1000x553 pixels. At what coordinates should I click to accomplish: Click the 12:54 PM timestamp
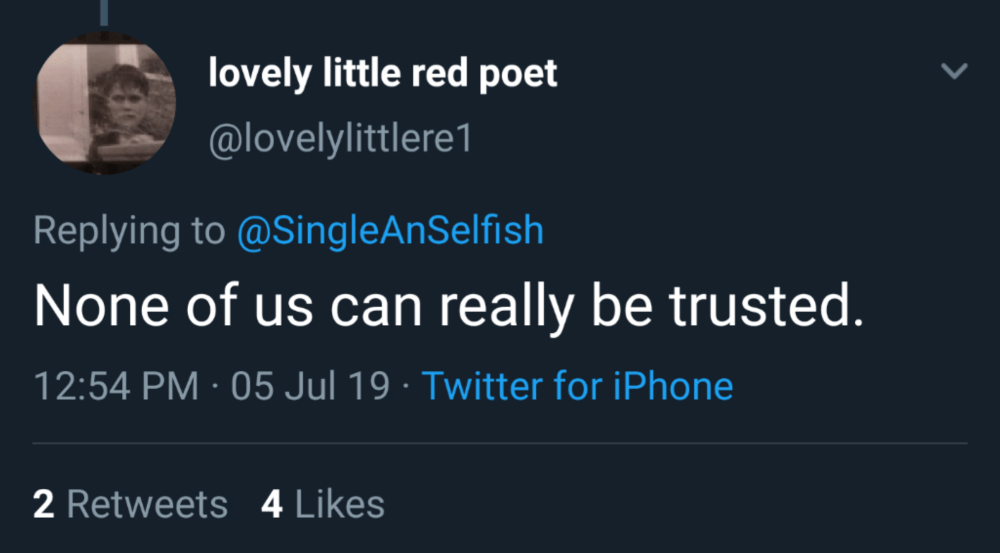coord(115,386)
